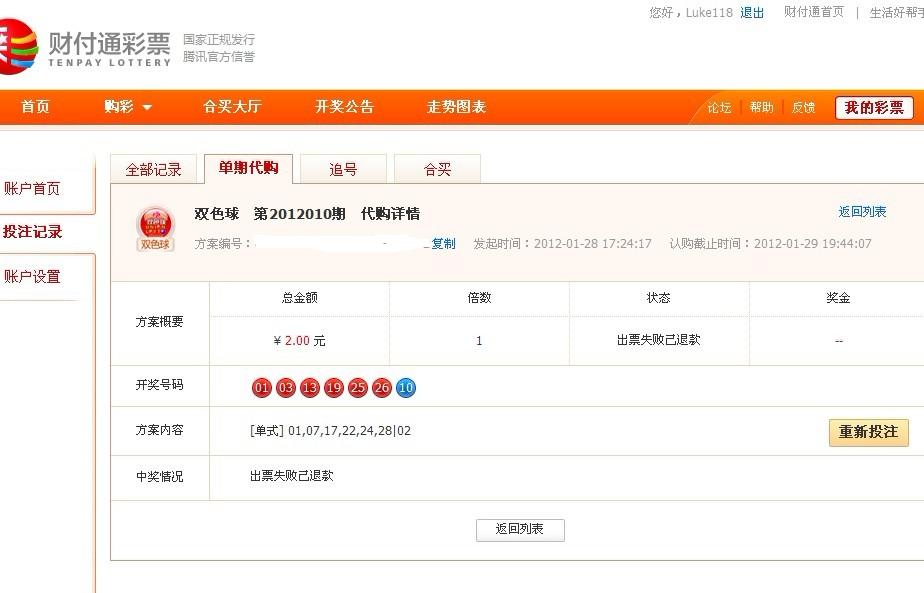Click red winning ball 25

(358, 388)
